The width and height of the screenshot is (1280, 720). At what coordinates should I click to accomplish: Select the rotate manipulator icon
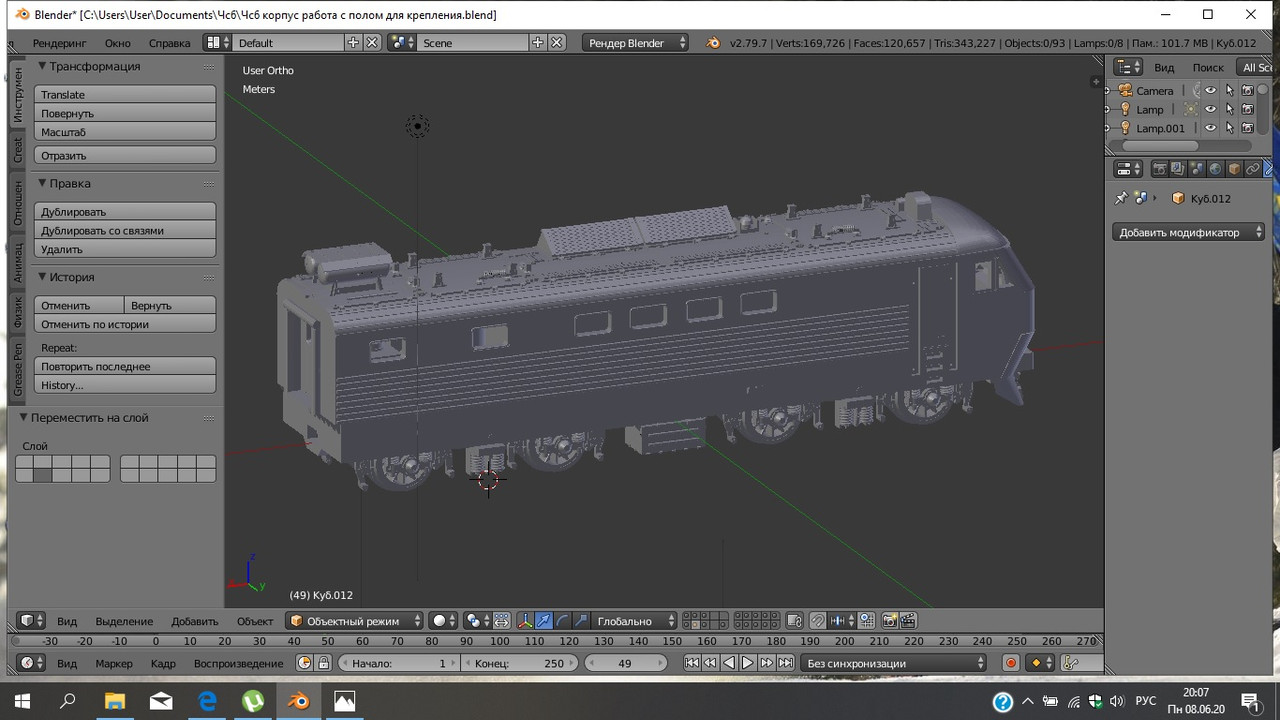pyautogui.click(x=563, y=621)
